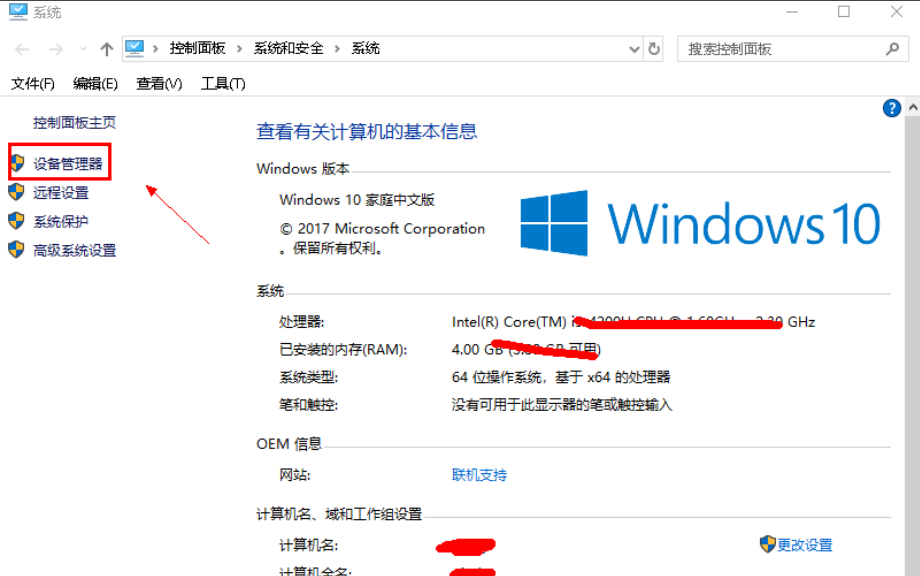Click the 更改设置 link

(803, 544)
